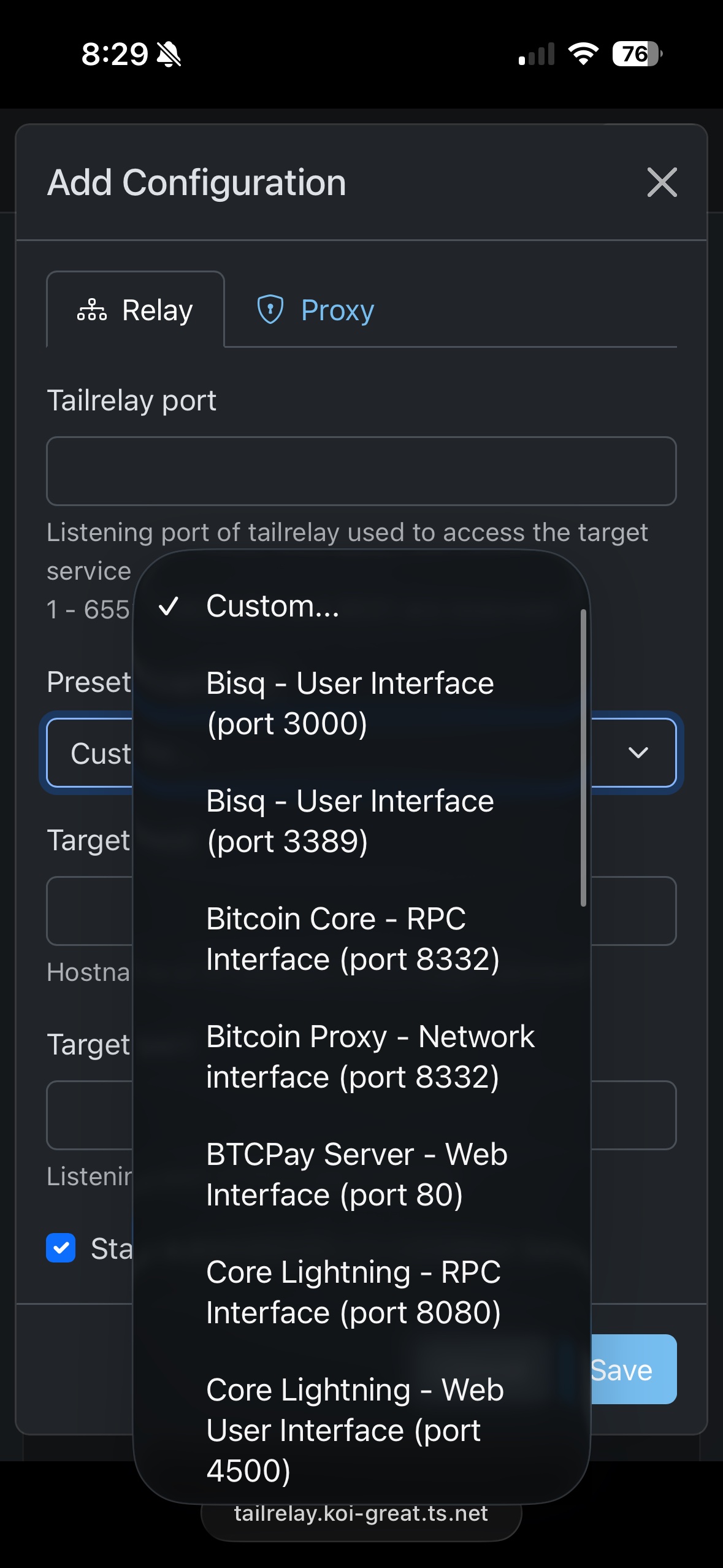The image size is (723, 1568).
Task: Select Bisq User Interface port 3389
Action: pyautogui.click(x=350, y=821)
